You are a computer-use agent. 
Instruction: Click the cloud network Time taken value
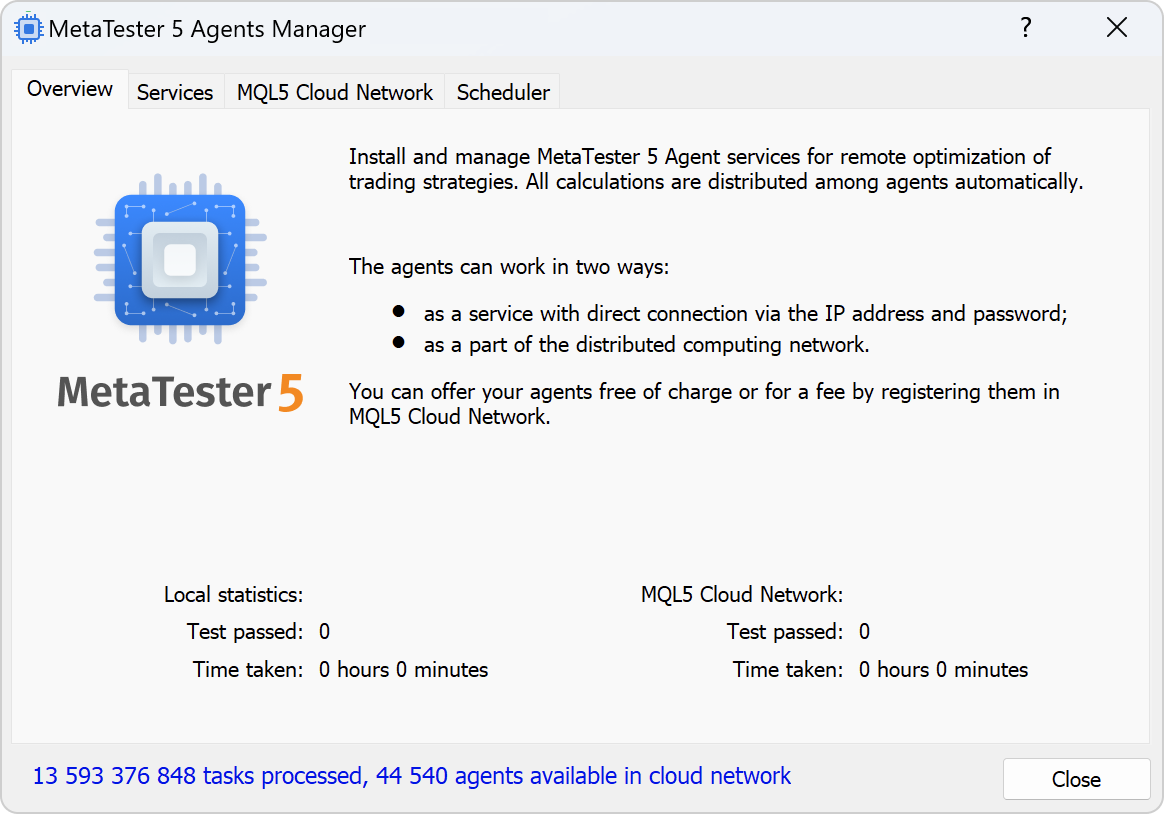point(944,670)
